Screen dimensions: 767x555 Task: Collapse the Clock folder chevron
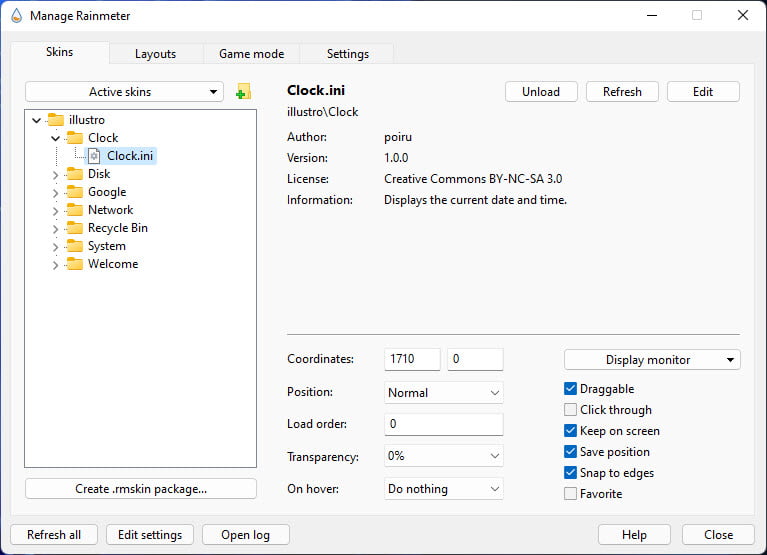coord(56,138)
